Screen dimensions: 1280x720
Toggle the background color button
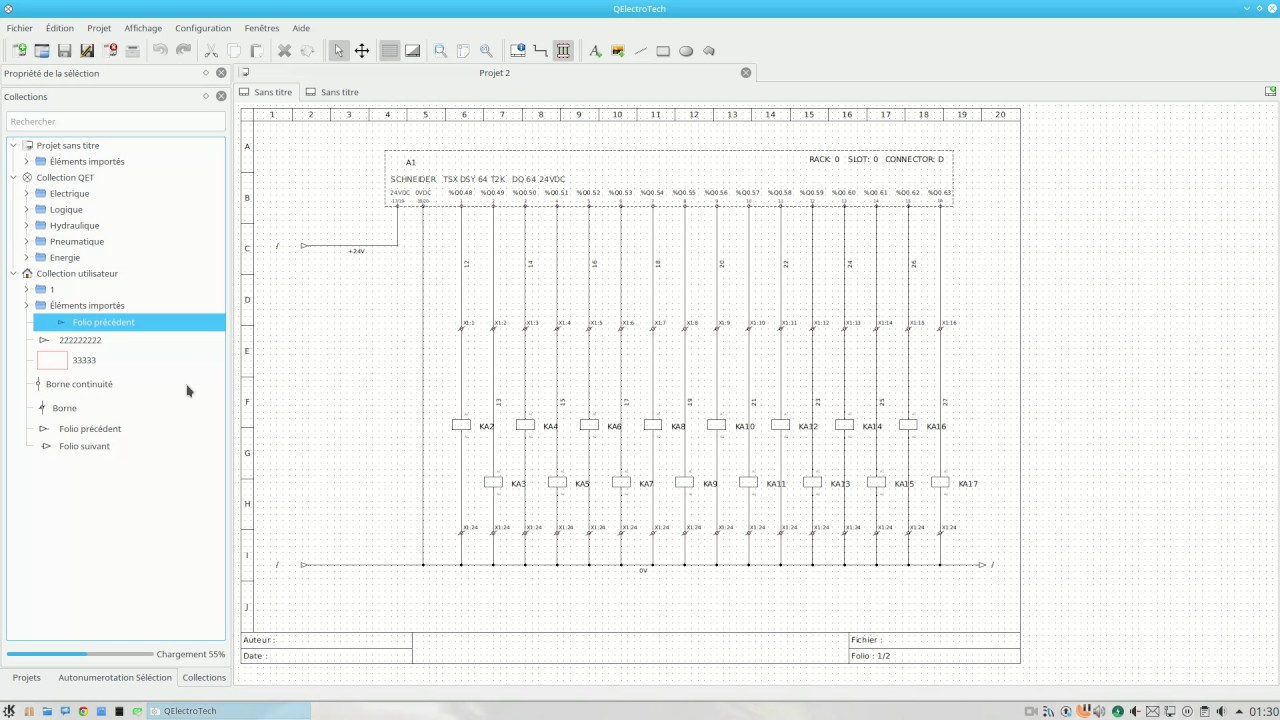coord(412,51)
